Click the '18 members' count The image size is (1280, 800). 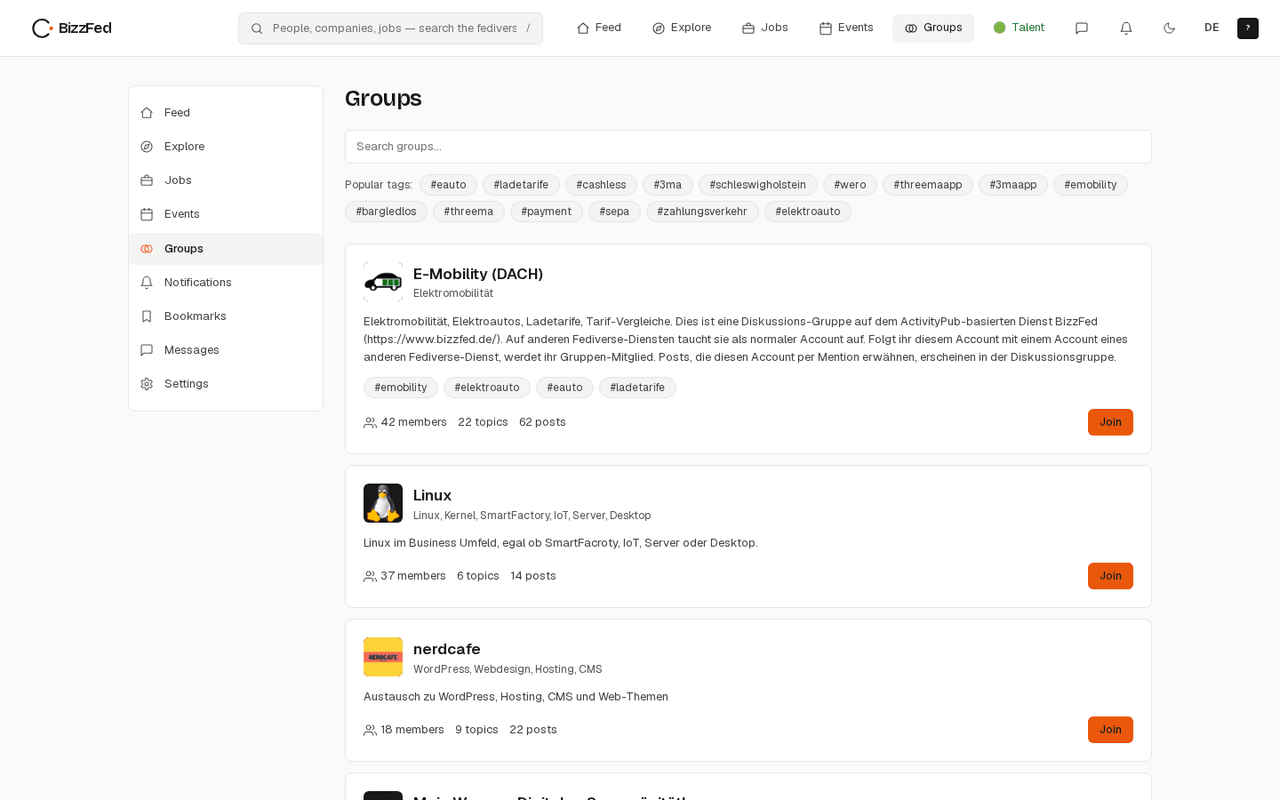404,730
